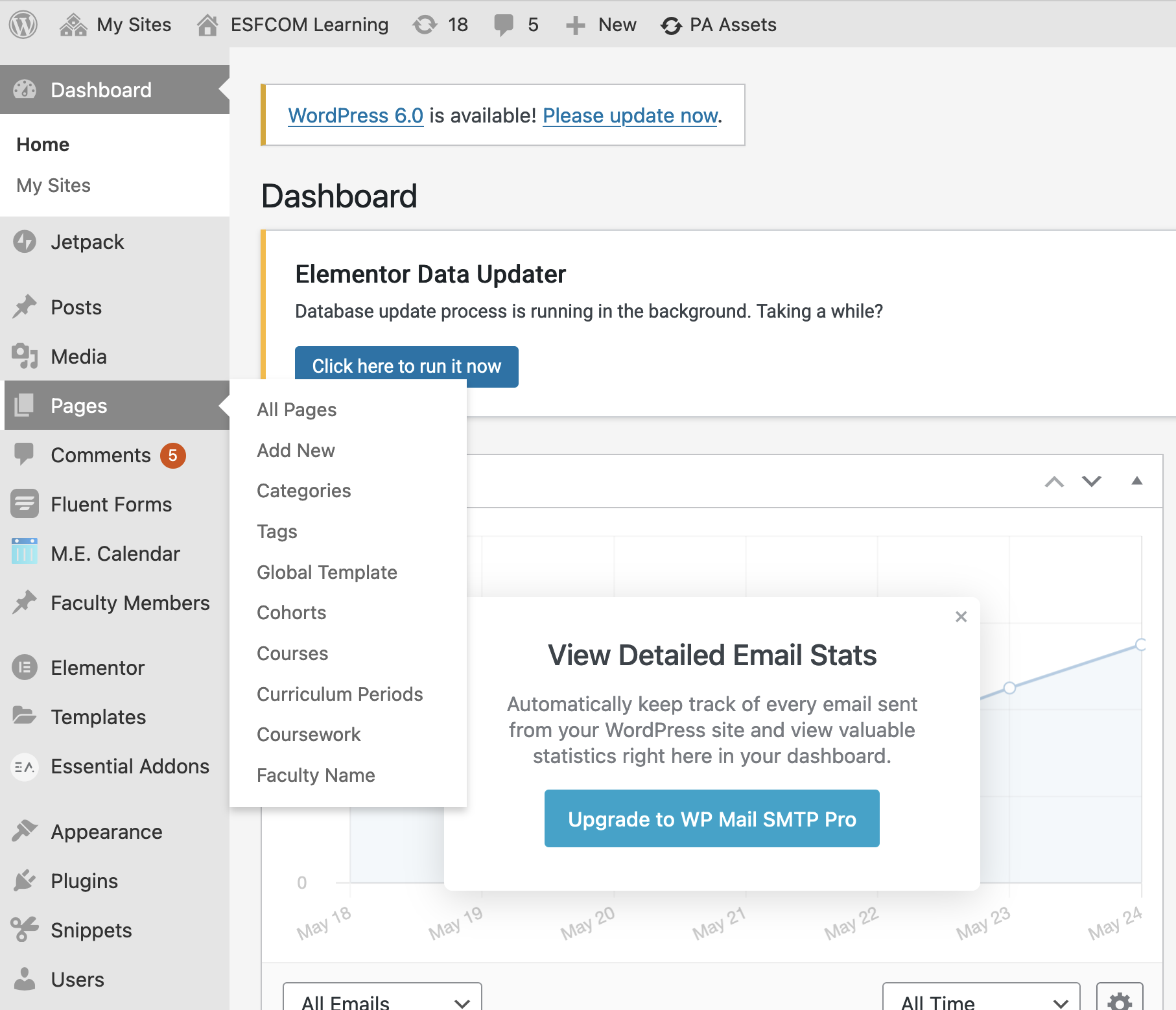Click the Pages sidebar icon

25,405
